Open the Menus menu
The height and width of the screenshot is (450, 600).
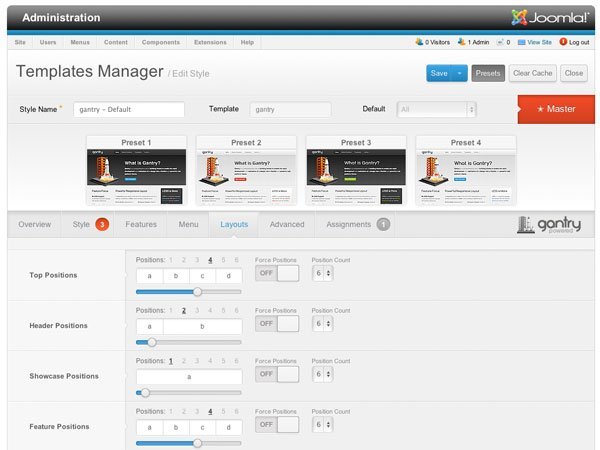(x=80, y=42)
